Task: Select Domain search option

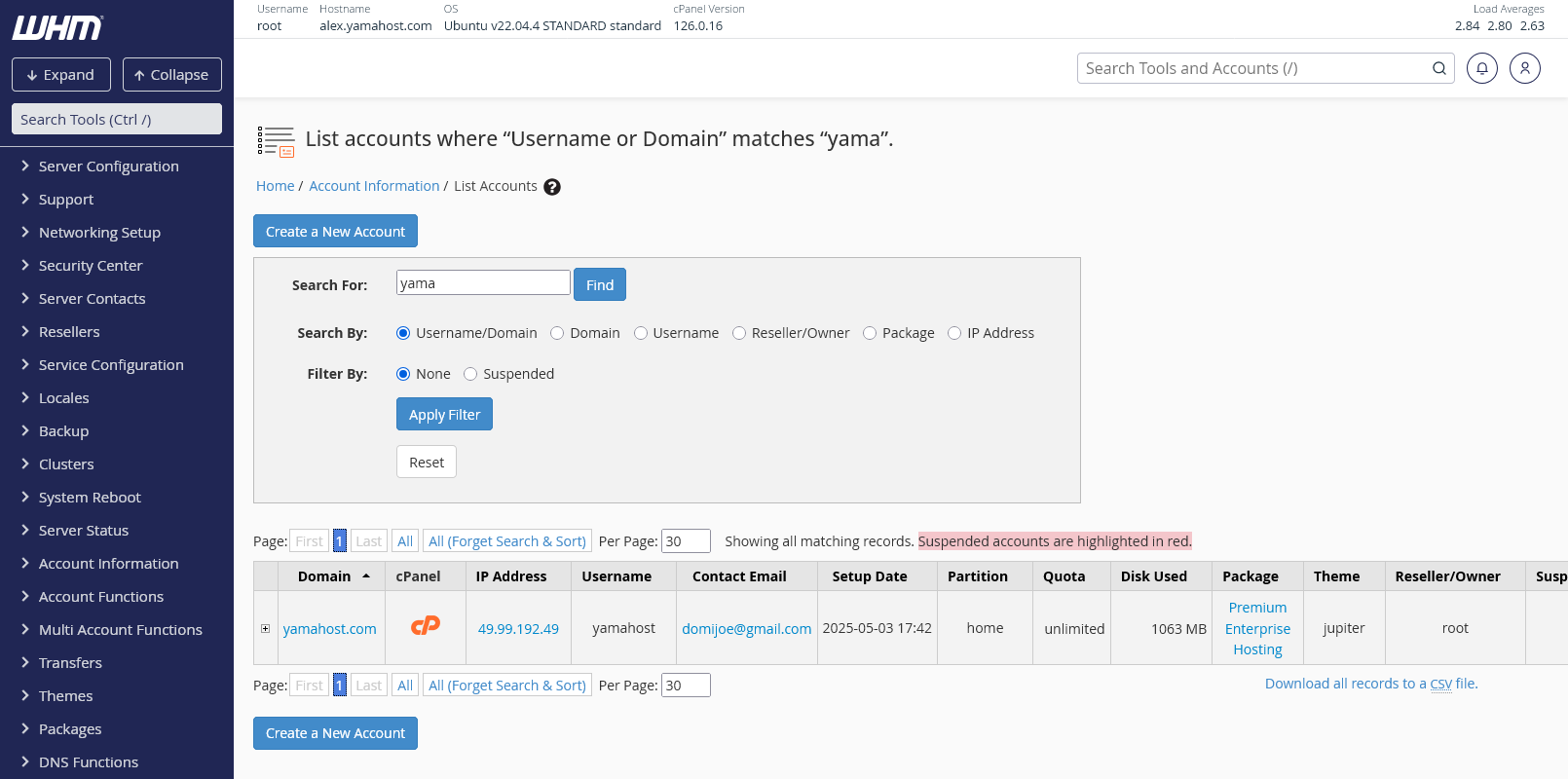Action: pos(557,333)
